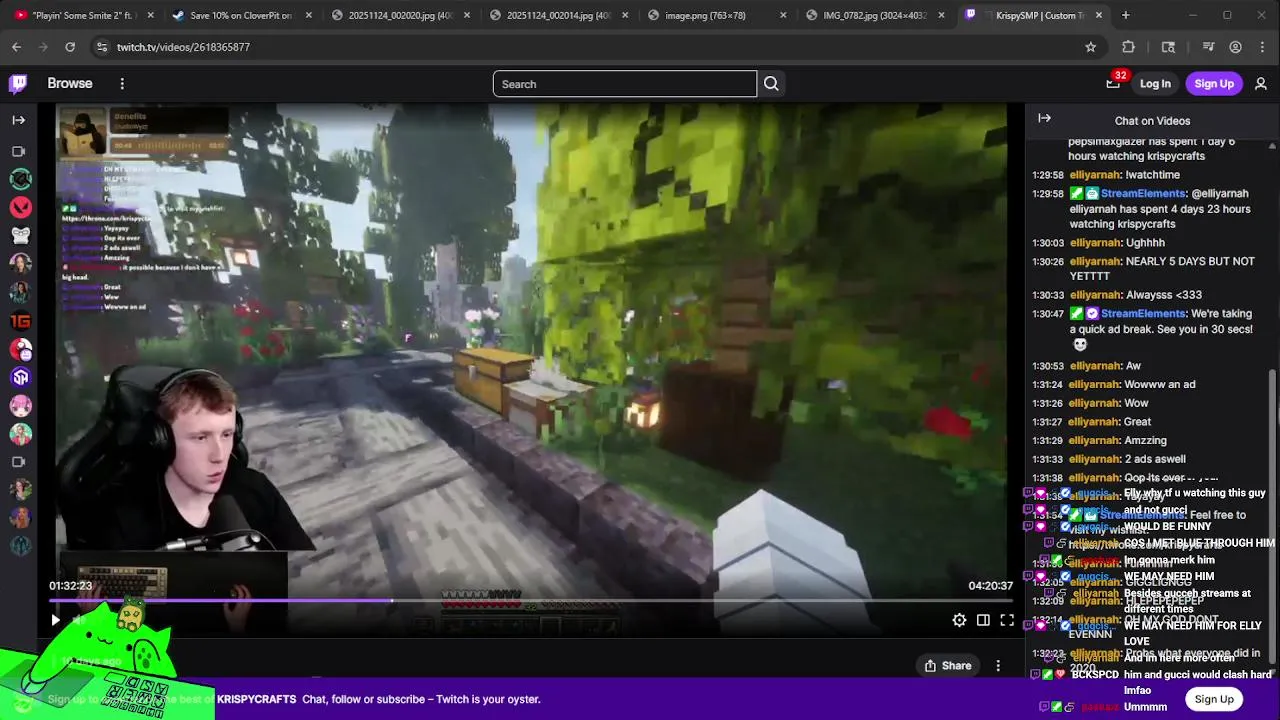Screen dimensions: 1280x720
Task: Play the paused video
Action: 55,620
